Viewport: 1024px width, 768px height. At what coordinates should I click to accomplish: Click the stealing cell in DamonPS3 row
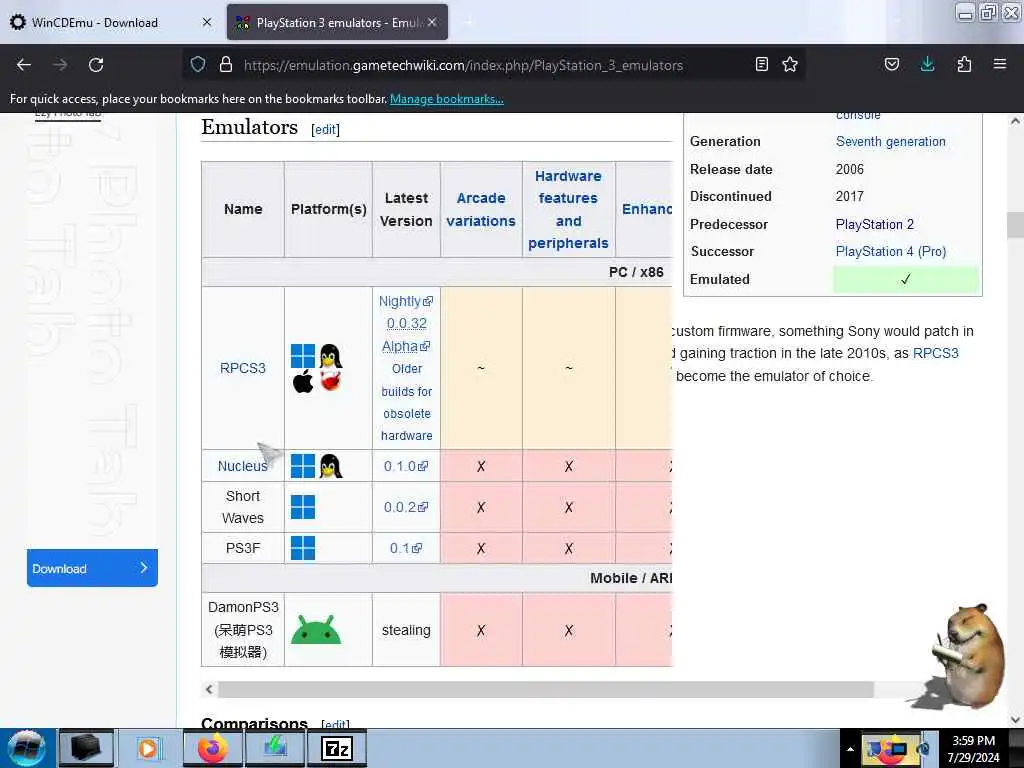click(406, 630)
